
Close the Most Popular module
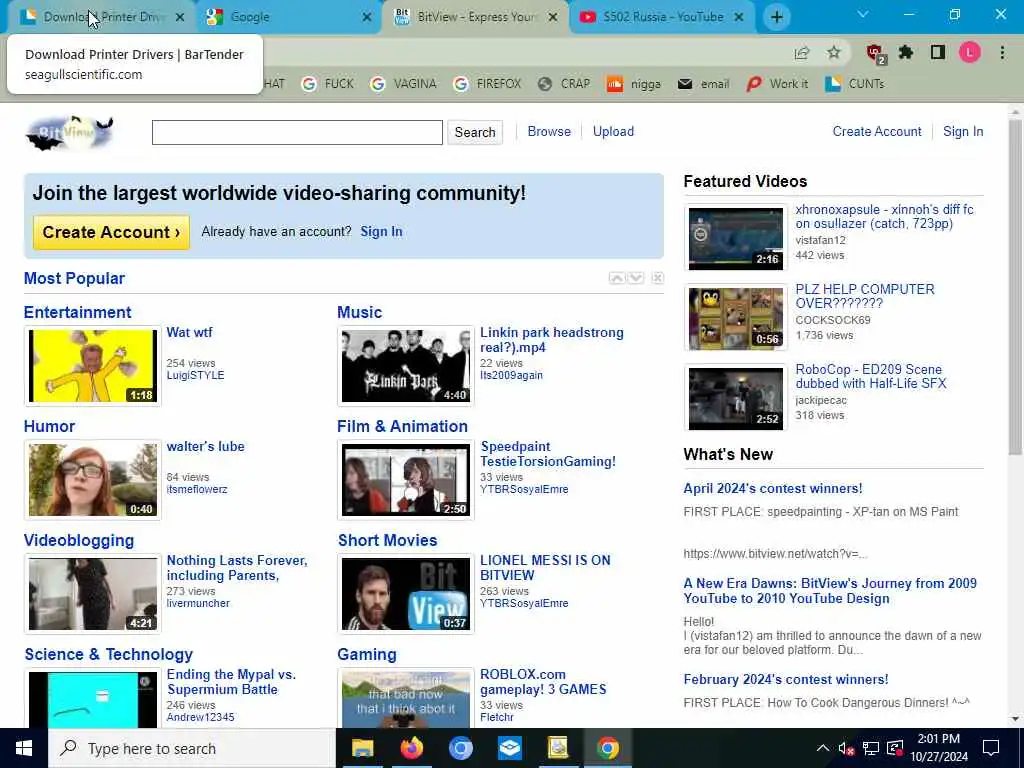[658, 278]
